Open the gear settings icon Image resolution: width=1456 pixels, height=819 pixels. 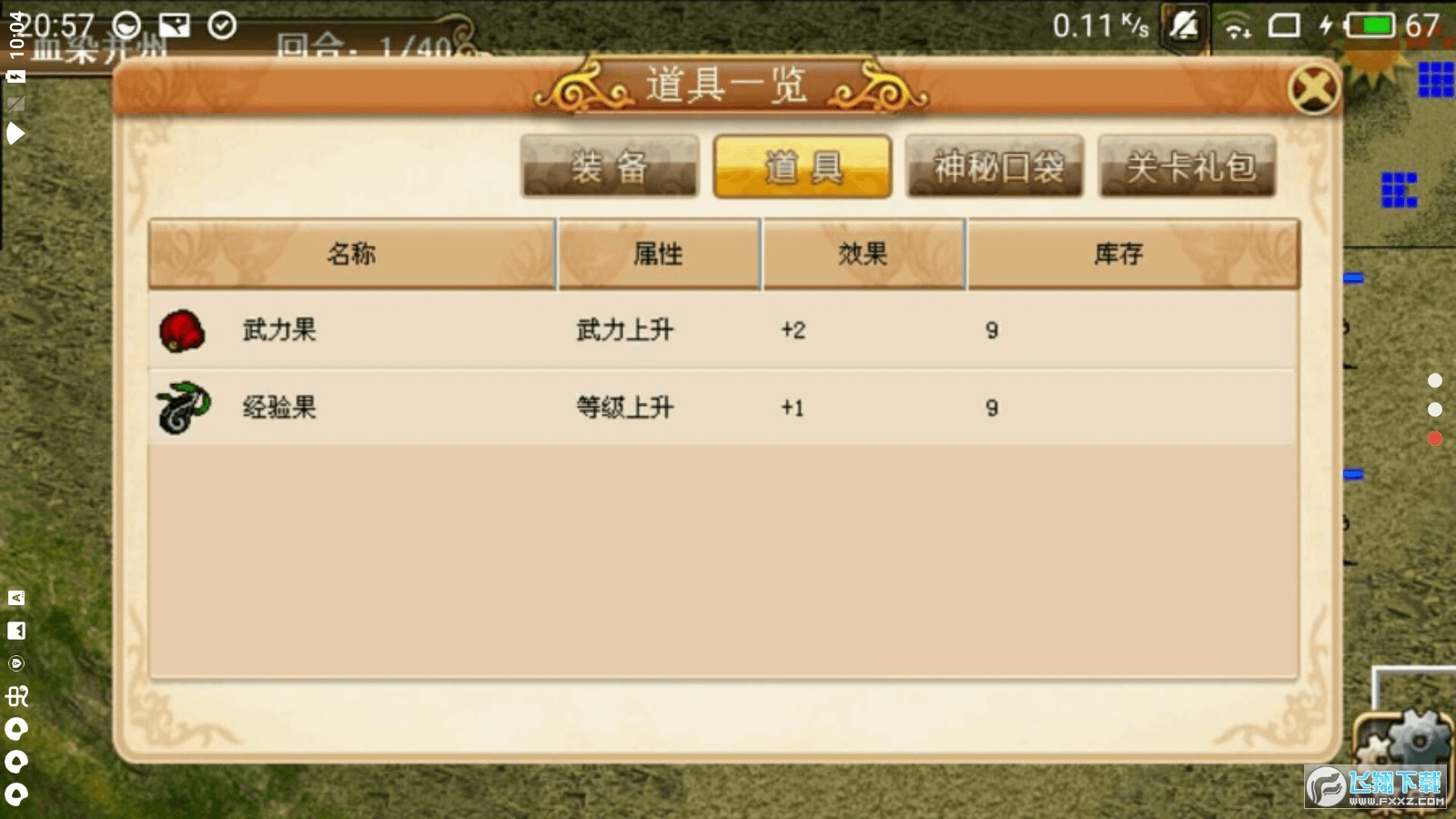[1404, 739]
